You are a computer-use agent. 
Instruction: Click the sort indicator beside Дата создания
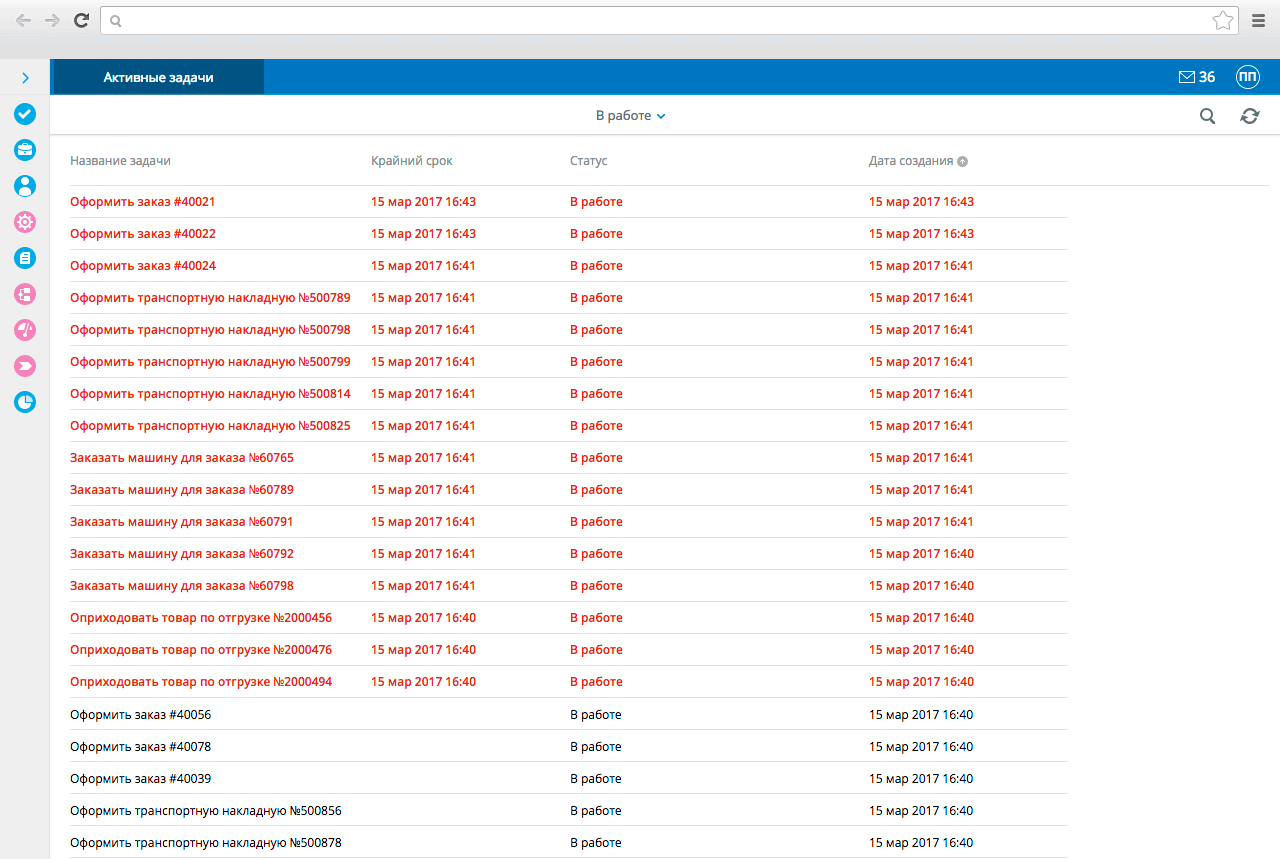click(962, 161)
